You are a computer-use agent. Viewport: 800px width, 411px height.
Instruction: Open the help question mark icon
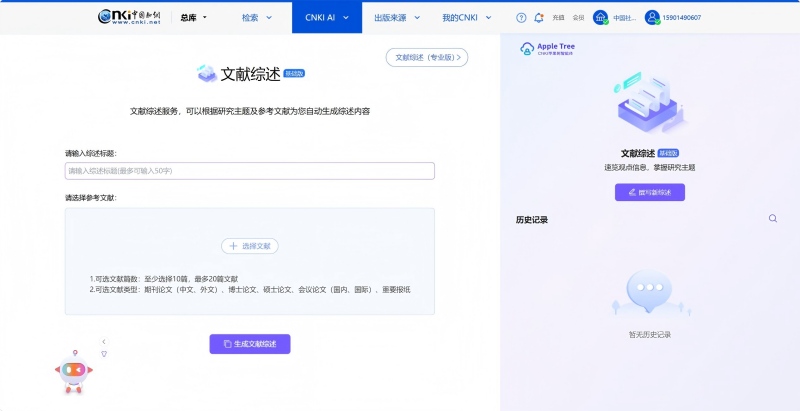(521, 18)
